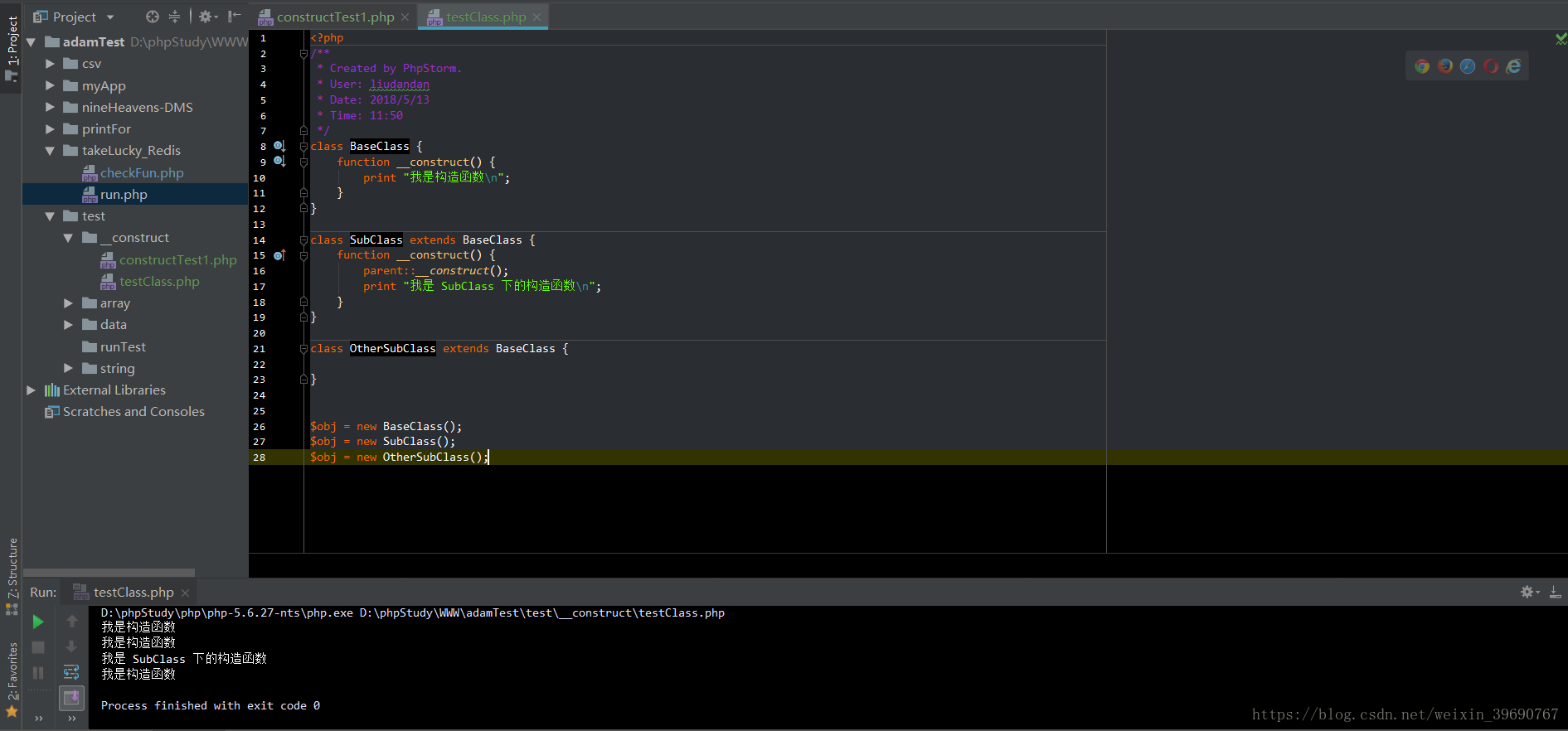Click the up stack trace arrow
Image resolution: width=1568 pixels, height=731 pixels.
tap(71, 622)
